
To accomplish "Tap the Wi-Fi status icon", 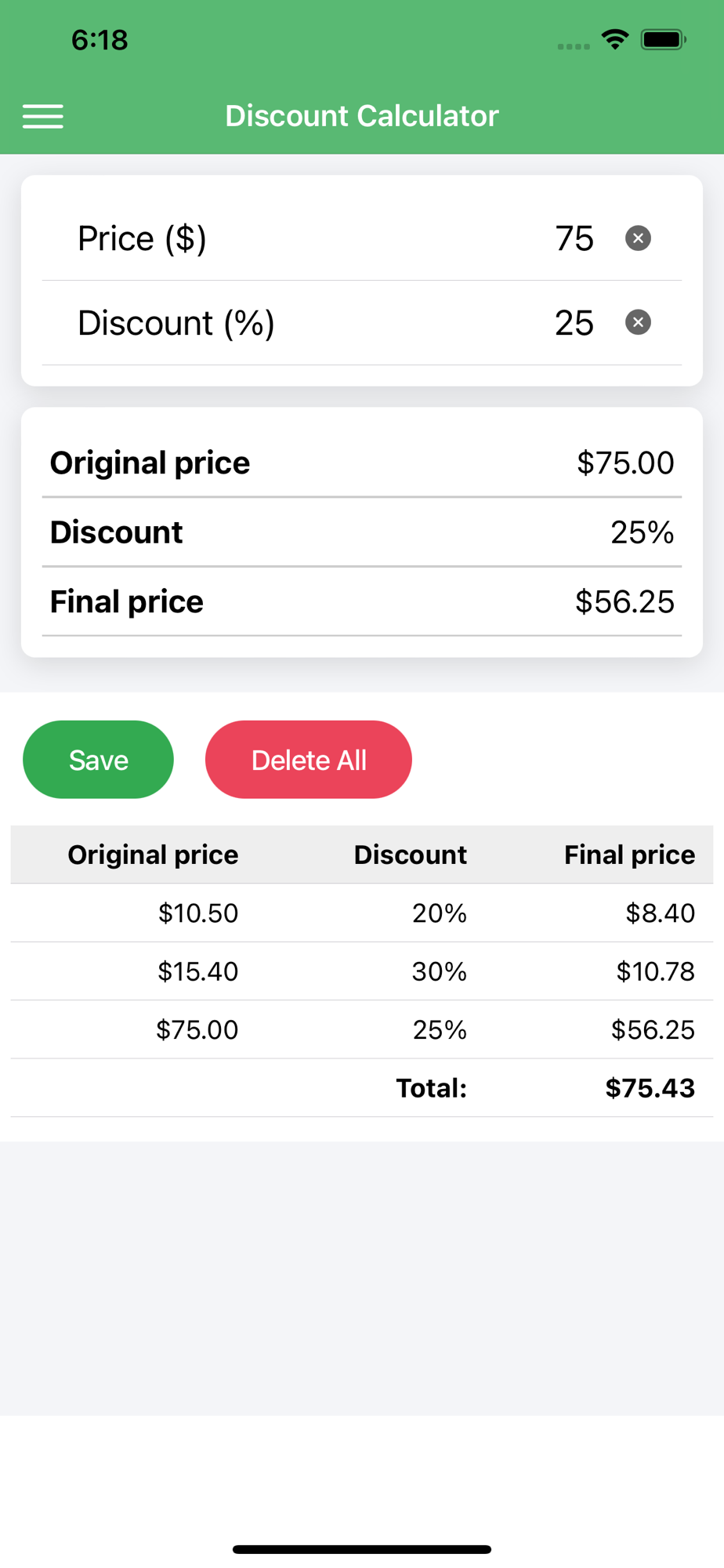I will tap(615, 39).
